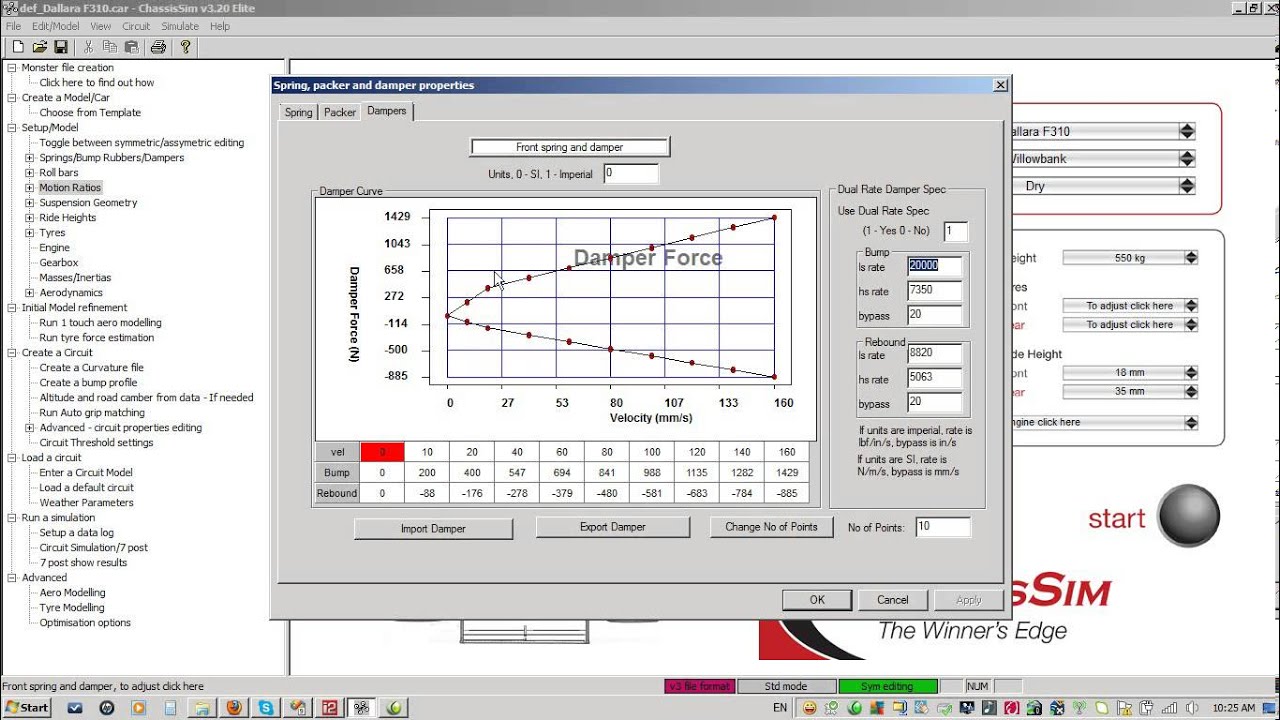Open the file explorer folder taskbar icon
This screenshot has height=720, width=1280.
(202, 707)
